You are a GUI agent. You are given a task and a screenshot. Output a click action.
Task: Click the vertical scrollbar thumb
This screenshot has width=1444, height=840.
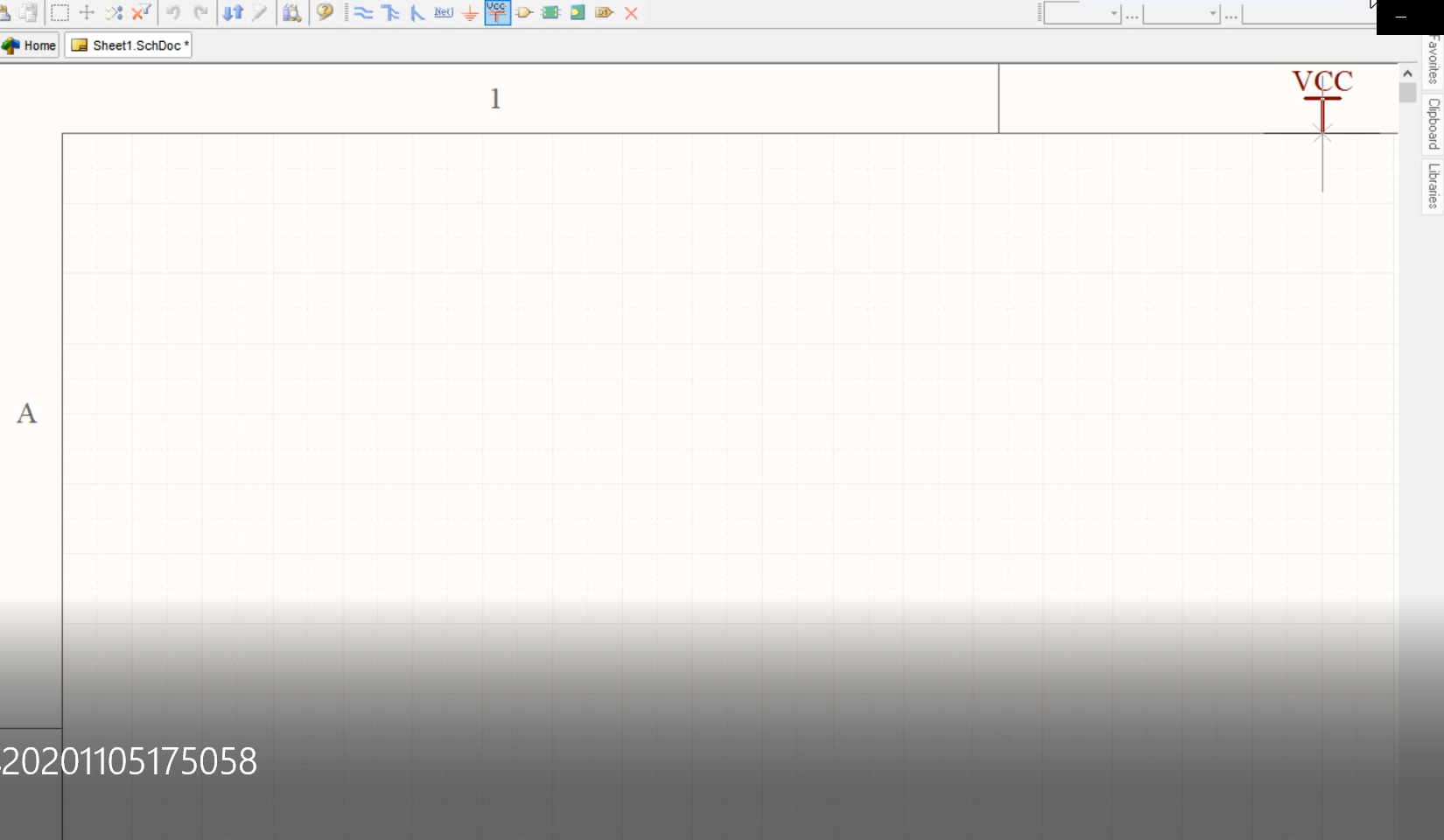pos(1407,93)
